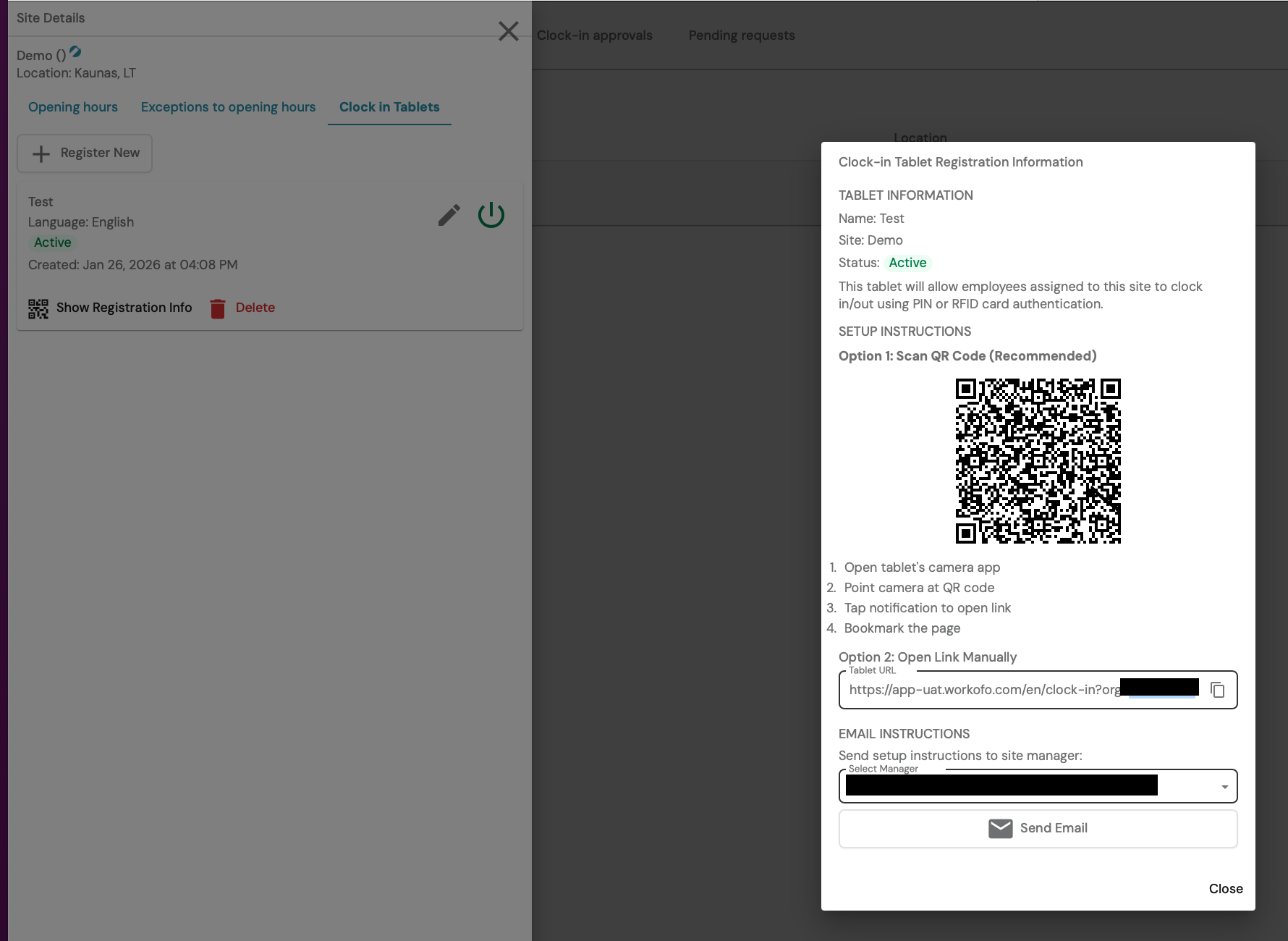Image resolution: width=1288 pixels, height=941 pixels.
Task: Click the QR icon beside Show Registration Info
Action: tap(38, 308)
